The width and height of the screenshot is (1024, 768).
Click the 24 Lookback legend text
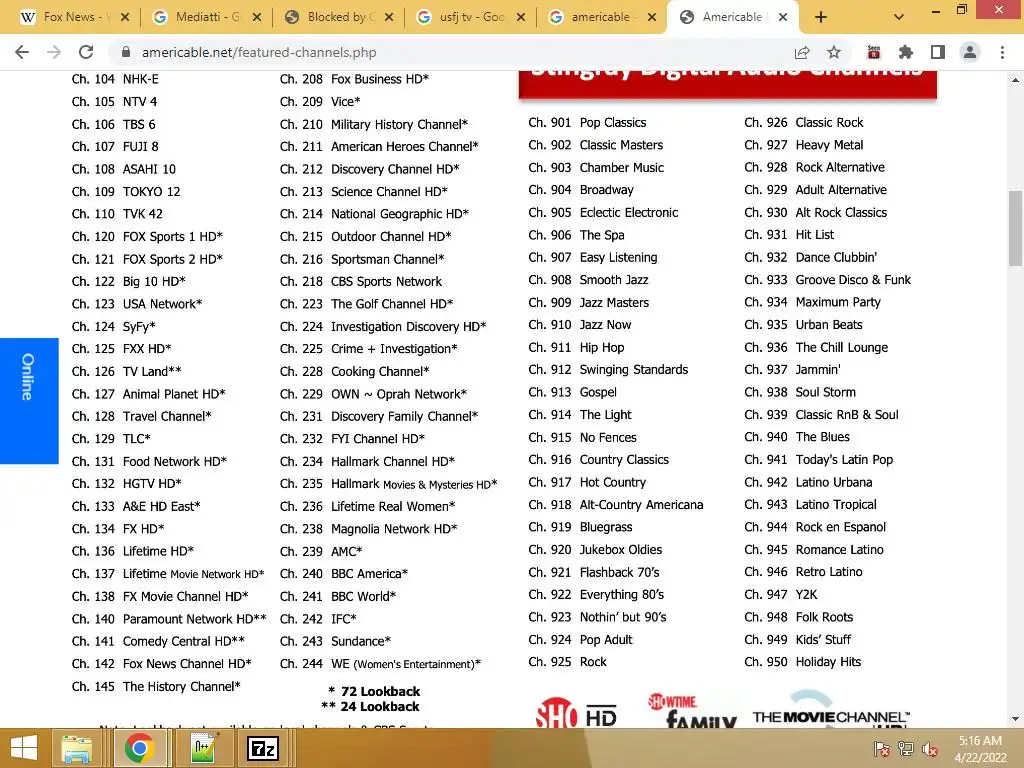370,706
